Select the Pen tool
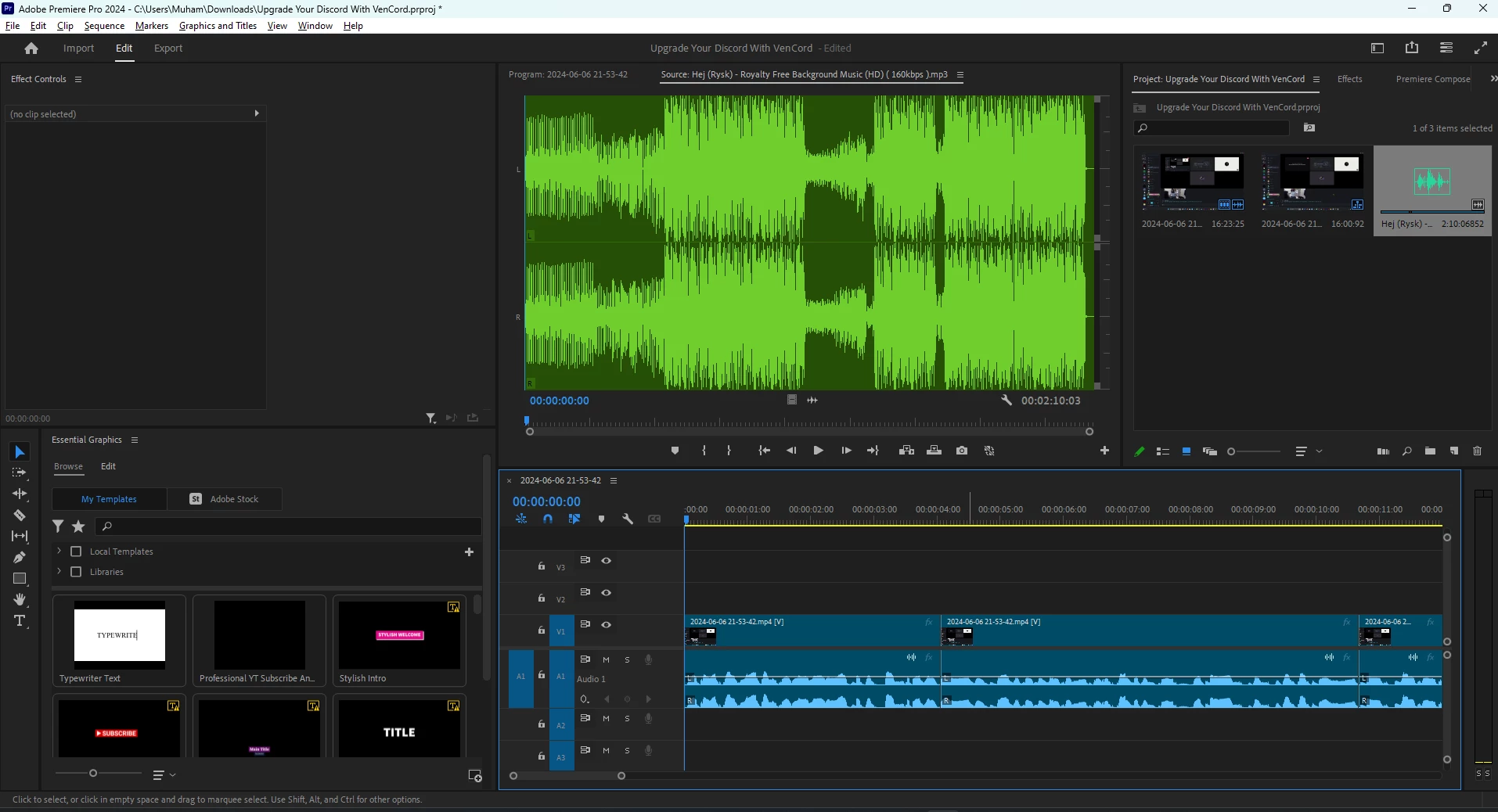The width and height of the screenshot is (1498, 812). pos(20,557)
